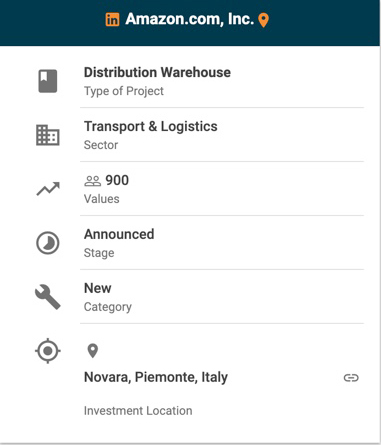Click the Investment Location label

[x=138, y=411]
